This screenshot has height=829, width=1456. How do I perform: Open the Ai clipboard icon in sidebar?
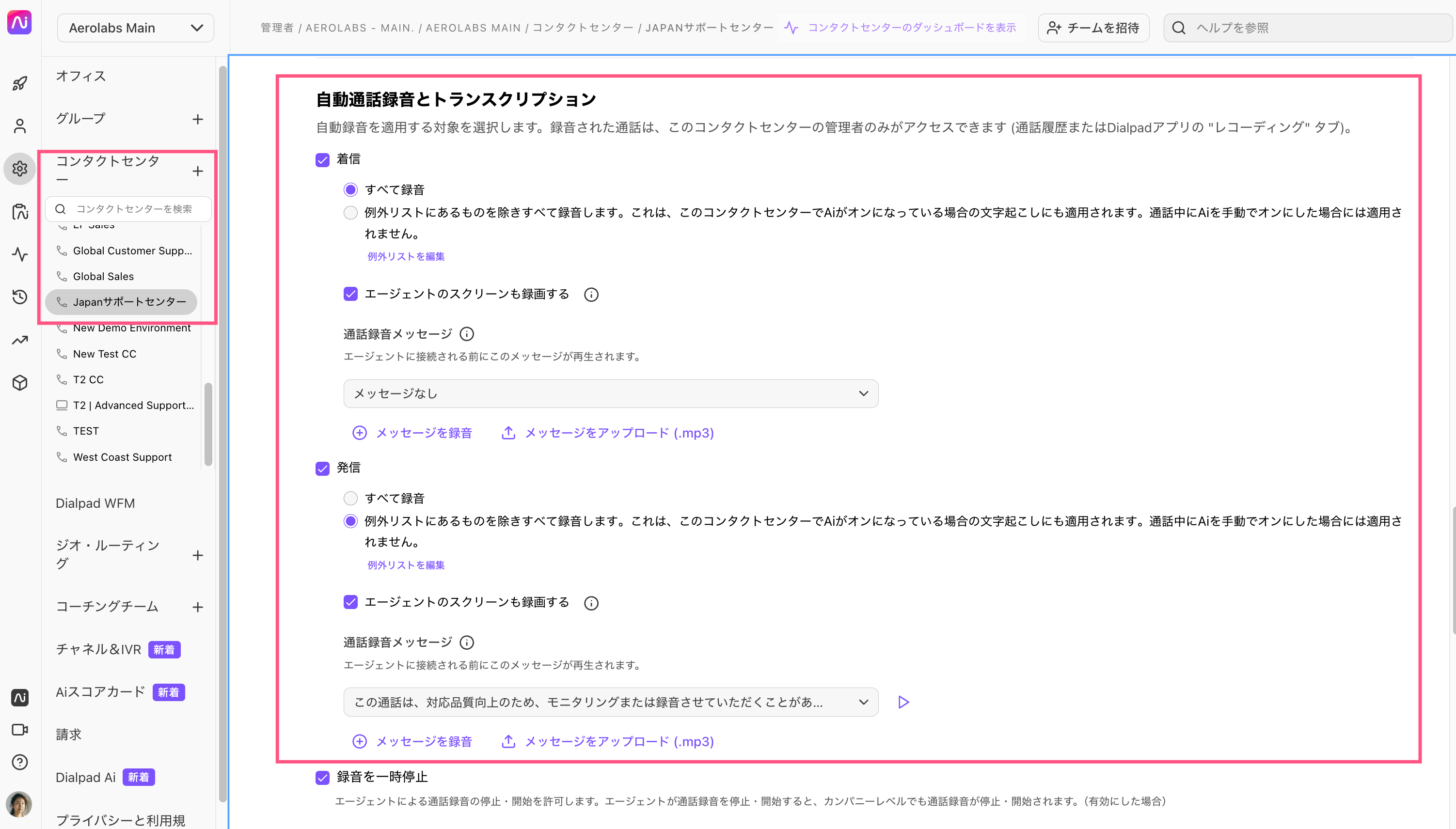[20, 211]
